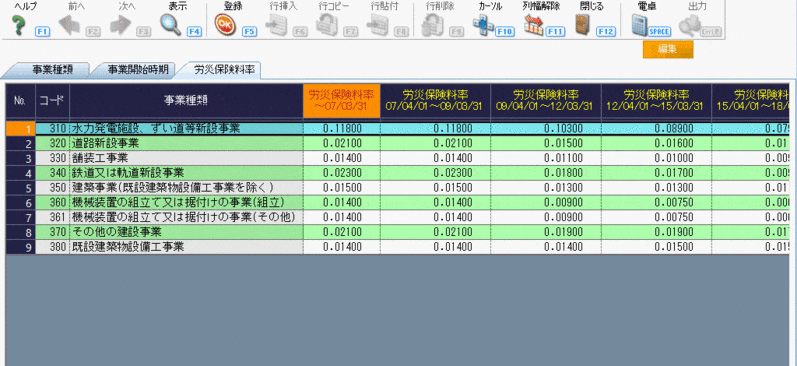
Task: Click the 12/04/01～15/03/31 column header
Action: [656, 101]
